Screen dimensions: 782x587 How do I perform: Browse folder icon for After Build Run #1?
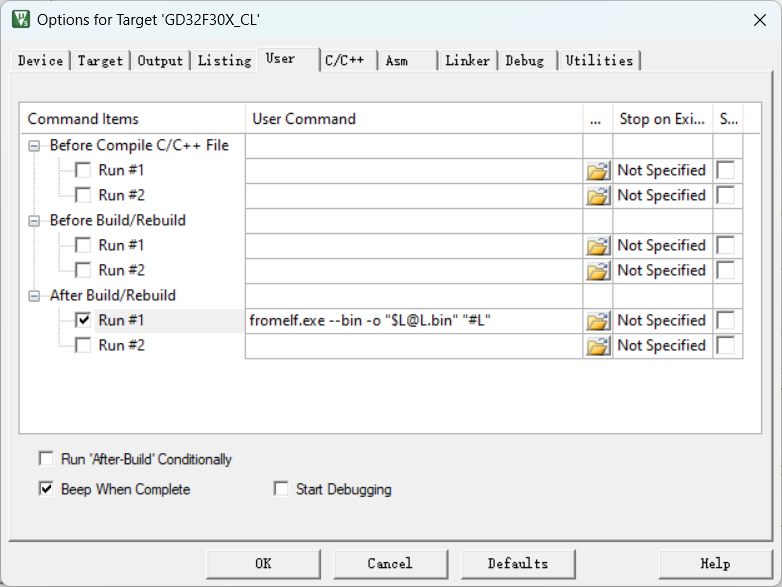(x=598, y=321)
